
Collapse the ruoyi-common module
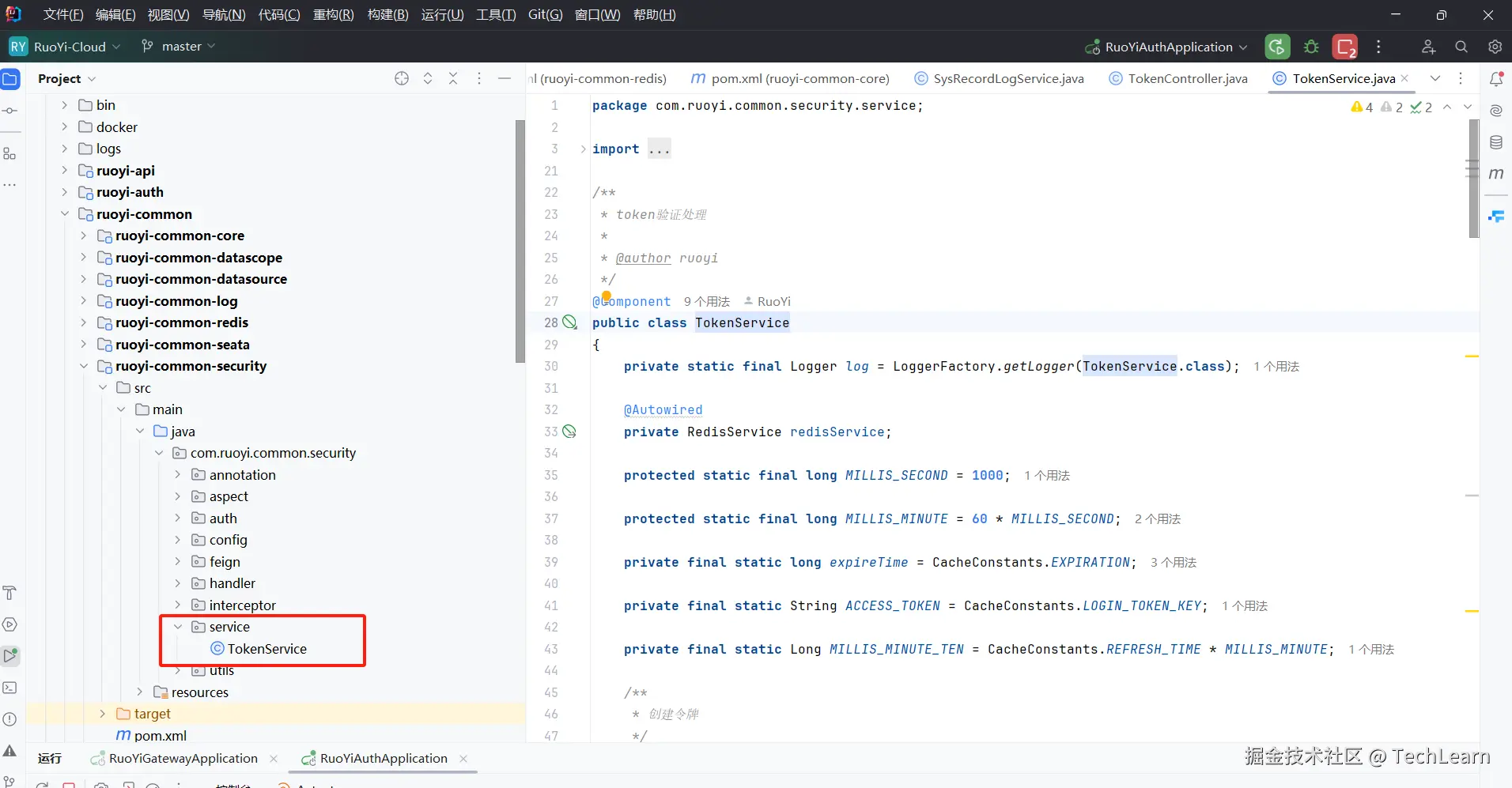(65, 214)
